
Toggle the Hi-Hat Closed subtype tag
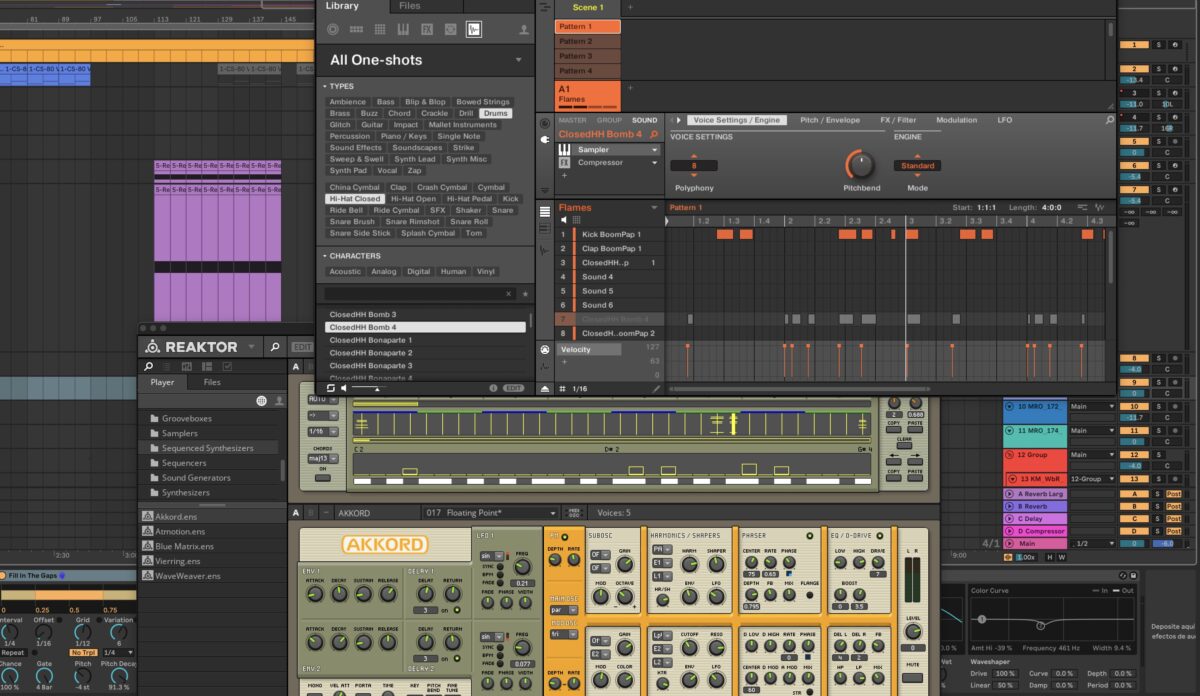355,199
